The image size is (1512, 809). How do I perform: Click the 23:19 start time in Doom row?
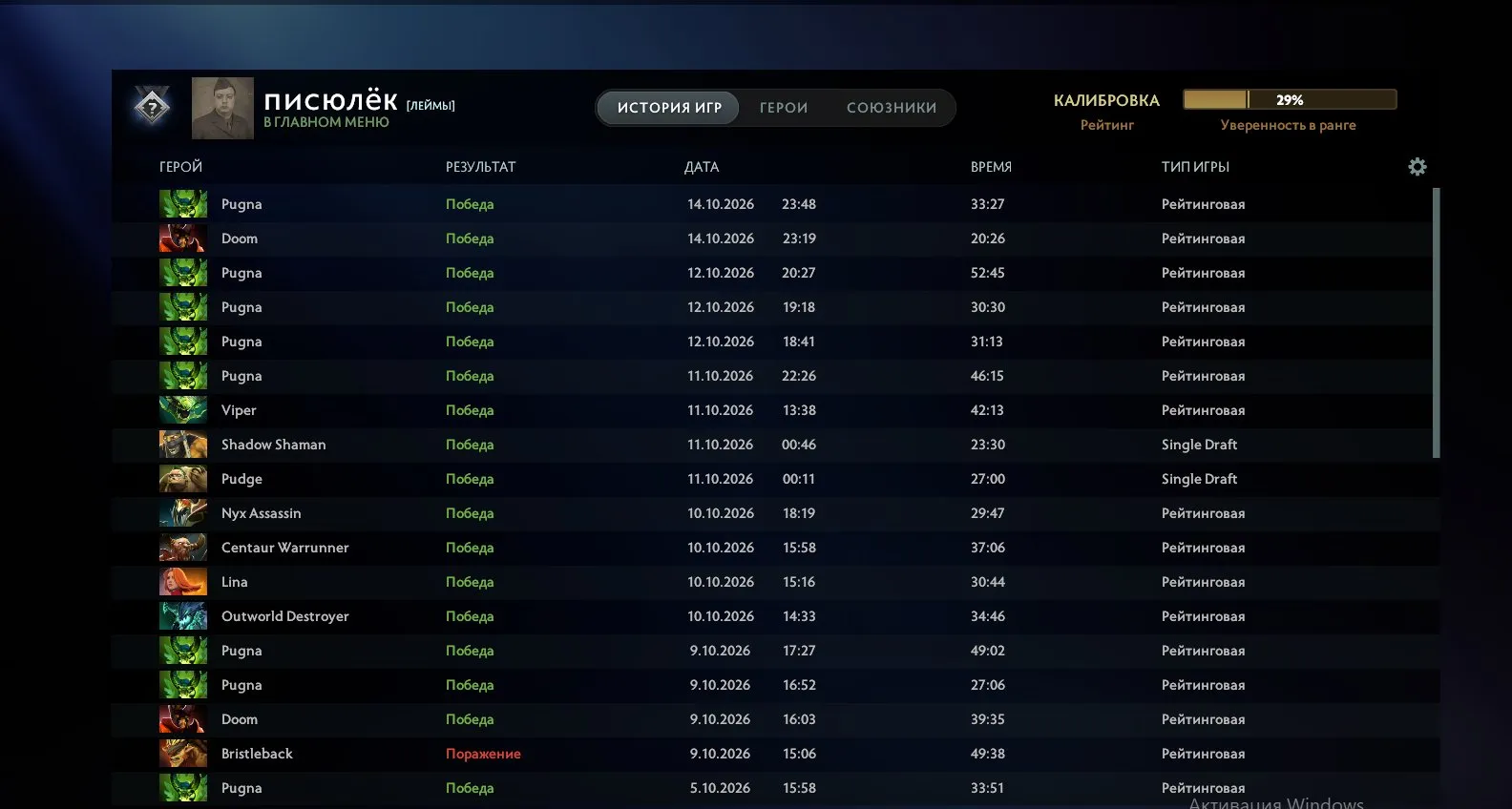(x=799, y=239)
